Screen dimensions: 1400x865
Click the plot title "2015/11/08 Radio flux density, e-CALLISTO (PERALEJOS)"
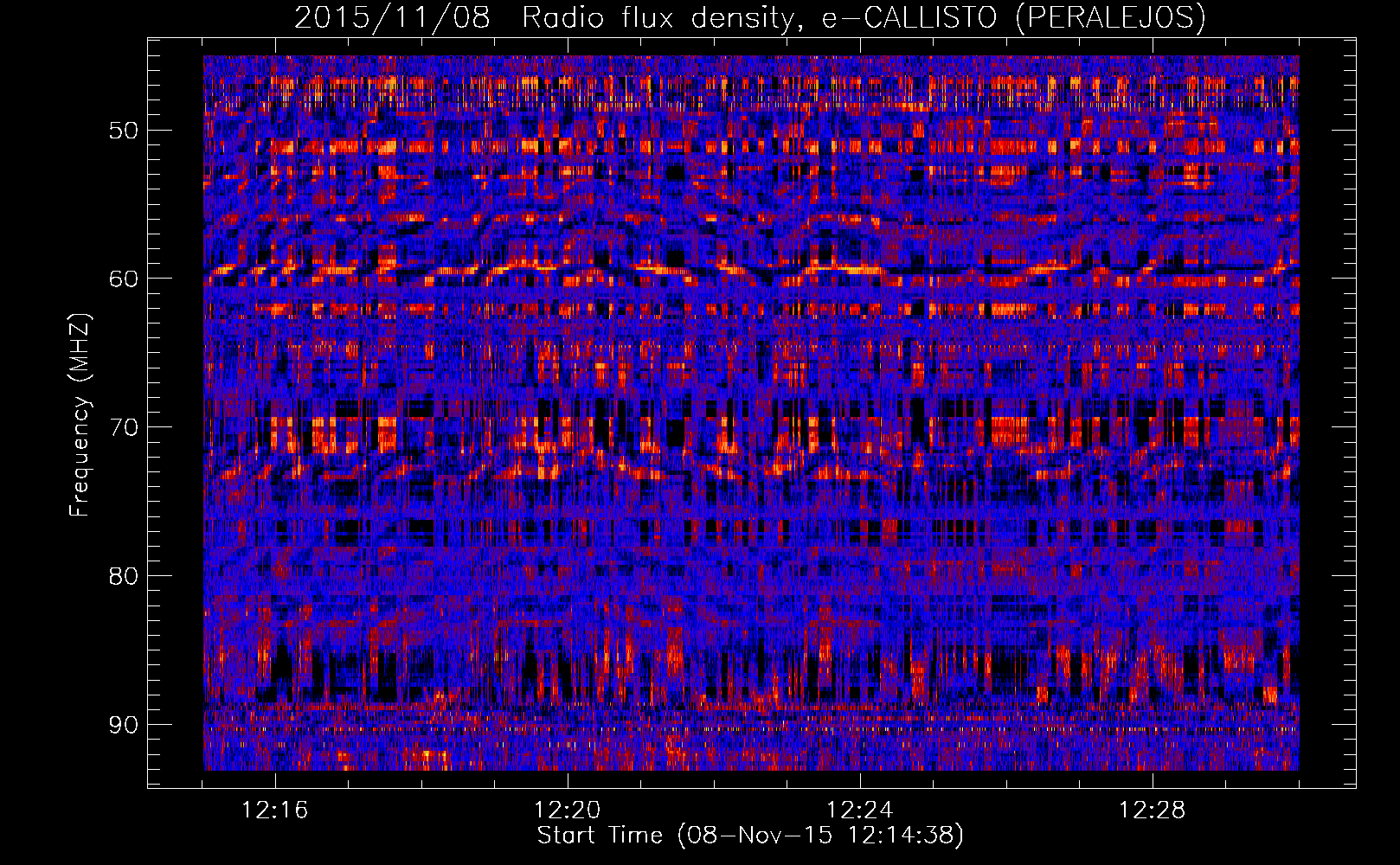(x=750, y=18)
